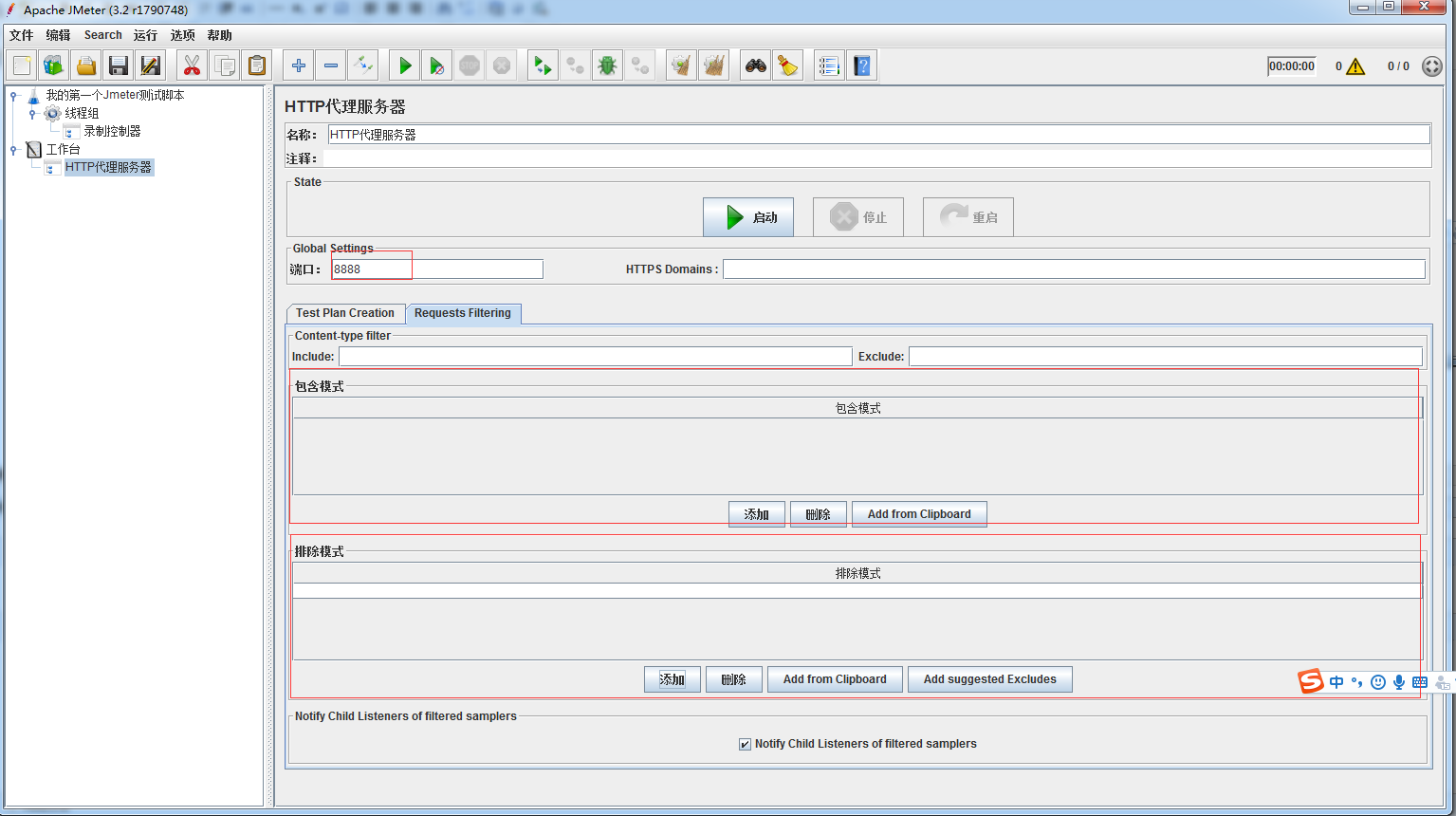The image size is (1456, 816).
Task: Click the greyed Remote shutdown all icon
Action: pyautogui.click(x=640, y=65)
